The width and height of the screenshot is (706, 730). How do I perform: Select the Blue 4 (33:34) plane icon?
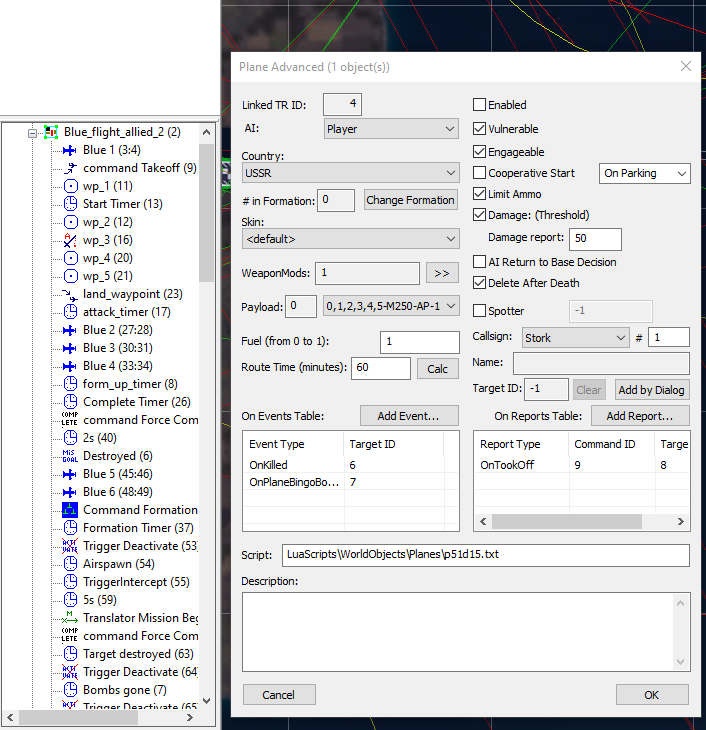pyautogui.click(x=70, y=366)
